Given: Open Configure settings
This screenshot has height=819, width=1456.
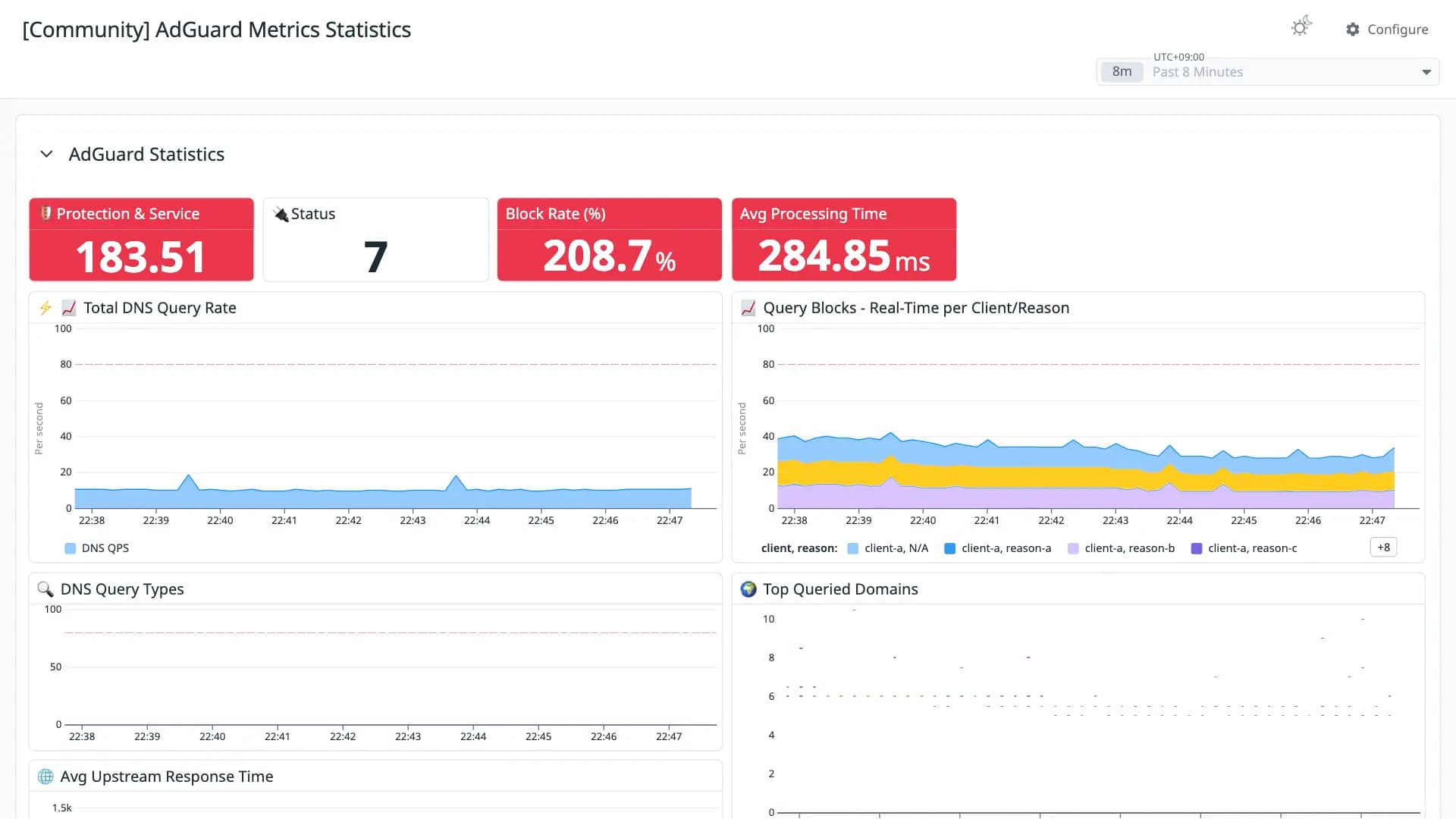Looking at the screenshot, I should coord(1387,30).
